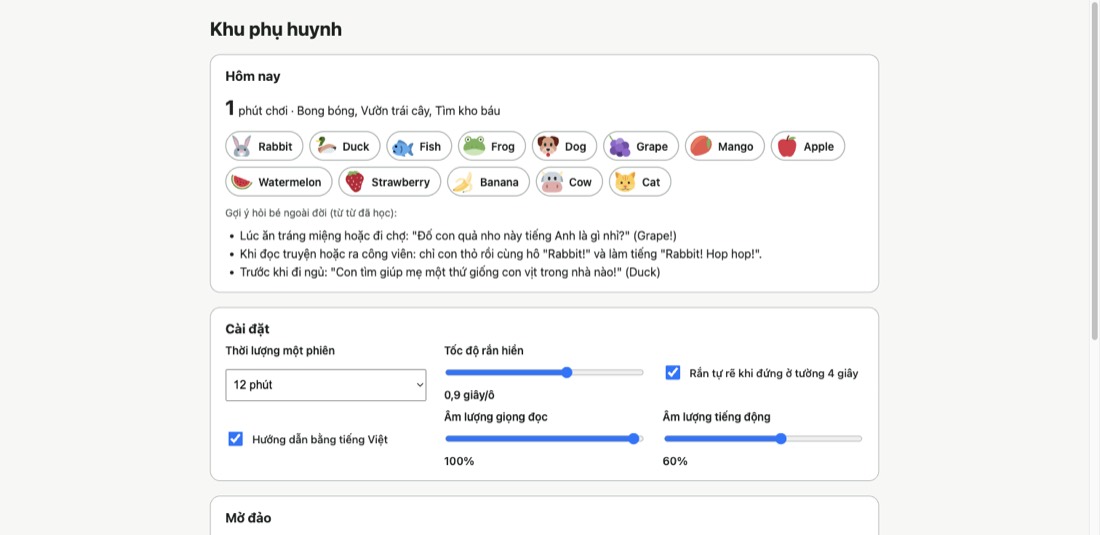This screenshot has height=535, width=1100.
Task: Click the "Dog" word label
Action: tap(575, 147)
